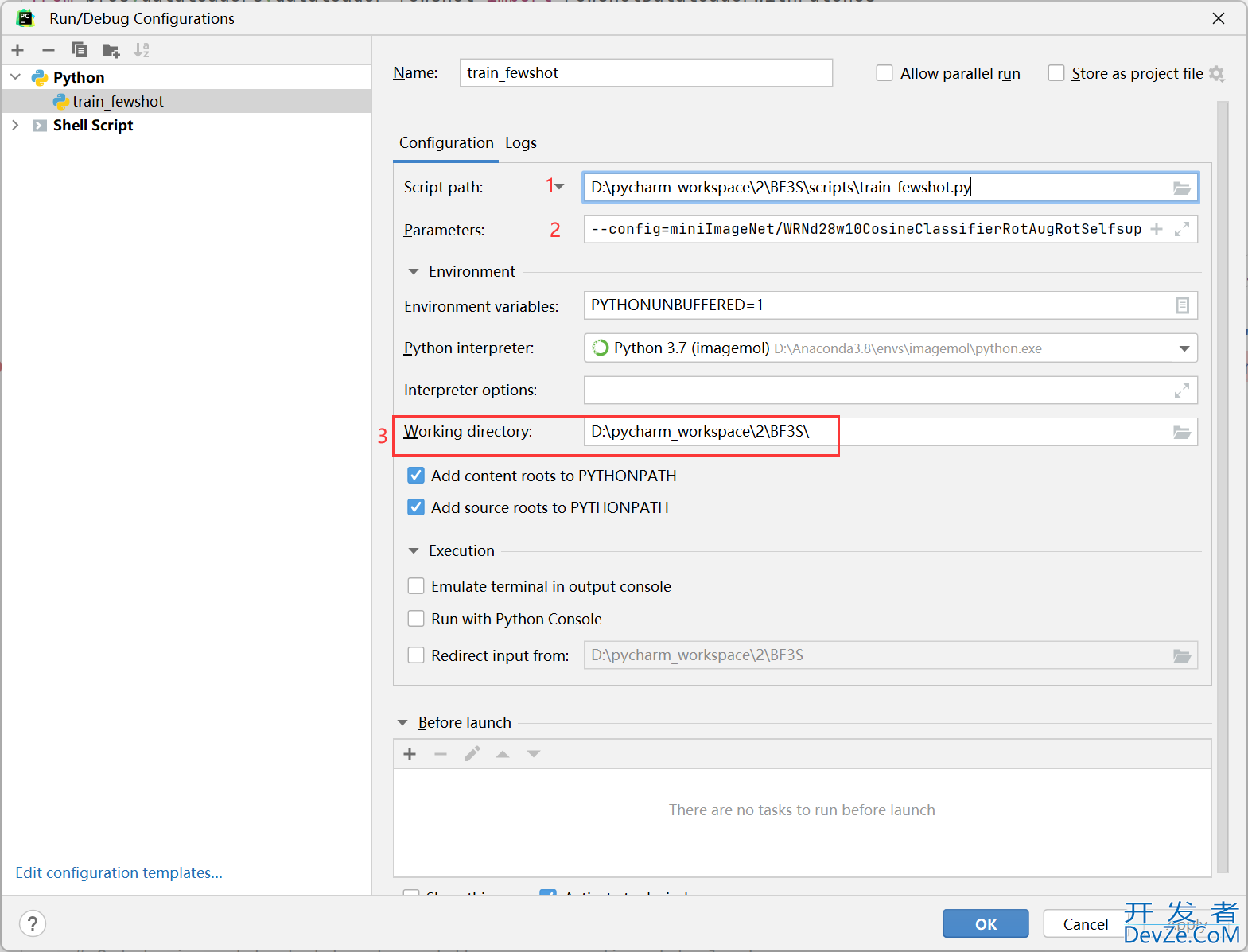Remove the selected configuration

click(49, 50)
